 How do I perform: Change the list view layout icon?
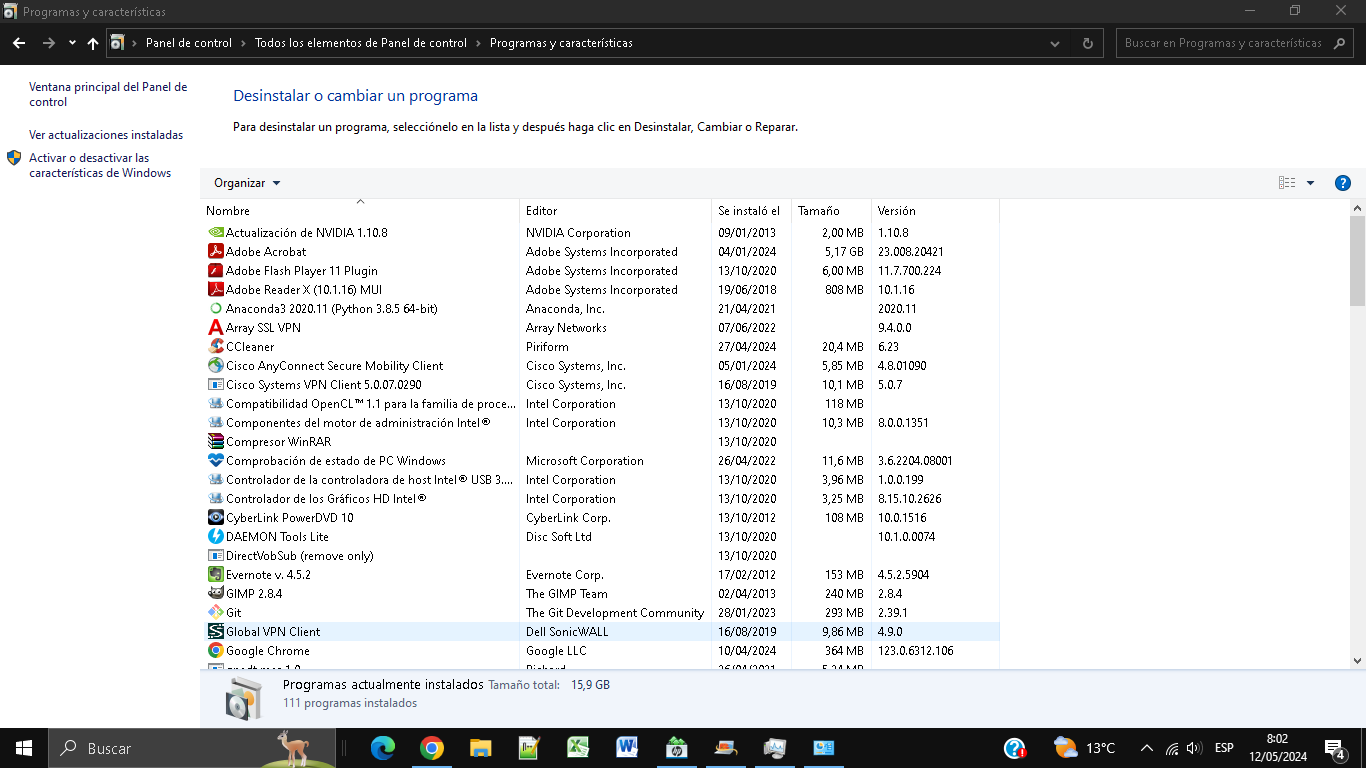tap(1287, 183)
